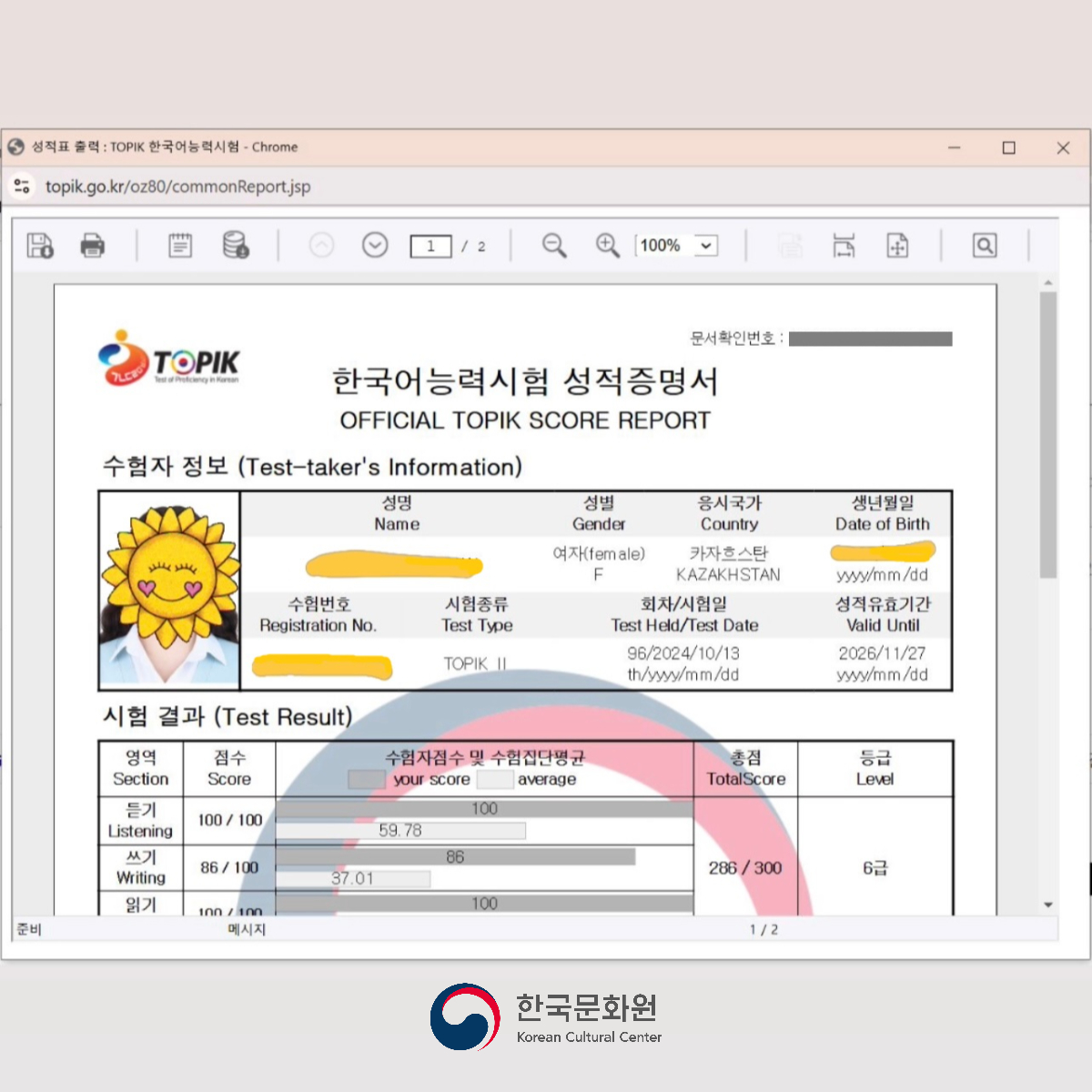Click the scrollbar down arrow
This screenshot has width=1092, height=1092.
1048,905
